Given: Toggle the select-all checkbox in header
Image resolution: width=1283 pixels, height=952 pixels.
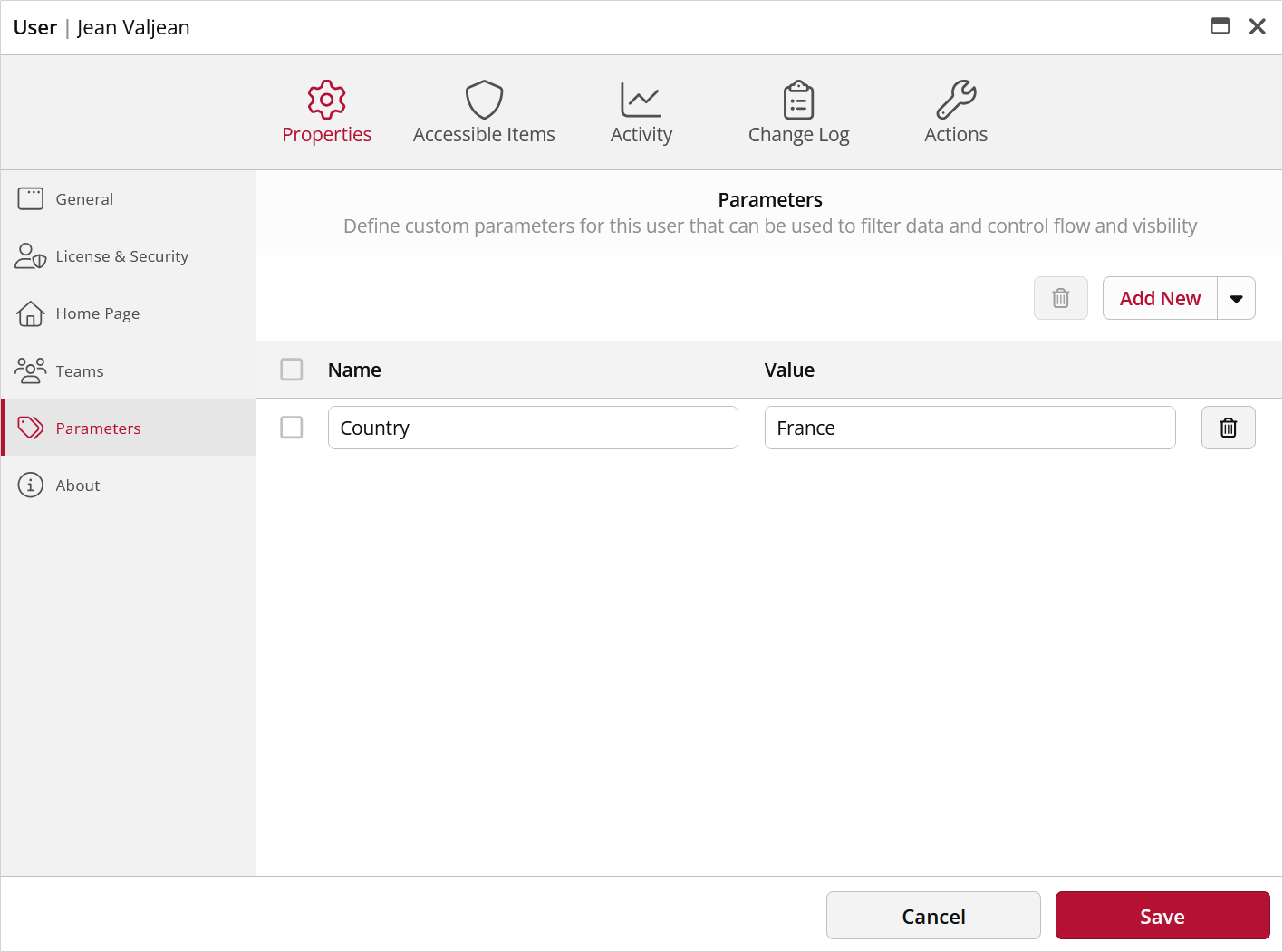Looking at the screenshot, I should click(292, 370).
